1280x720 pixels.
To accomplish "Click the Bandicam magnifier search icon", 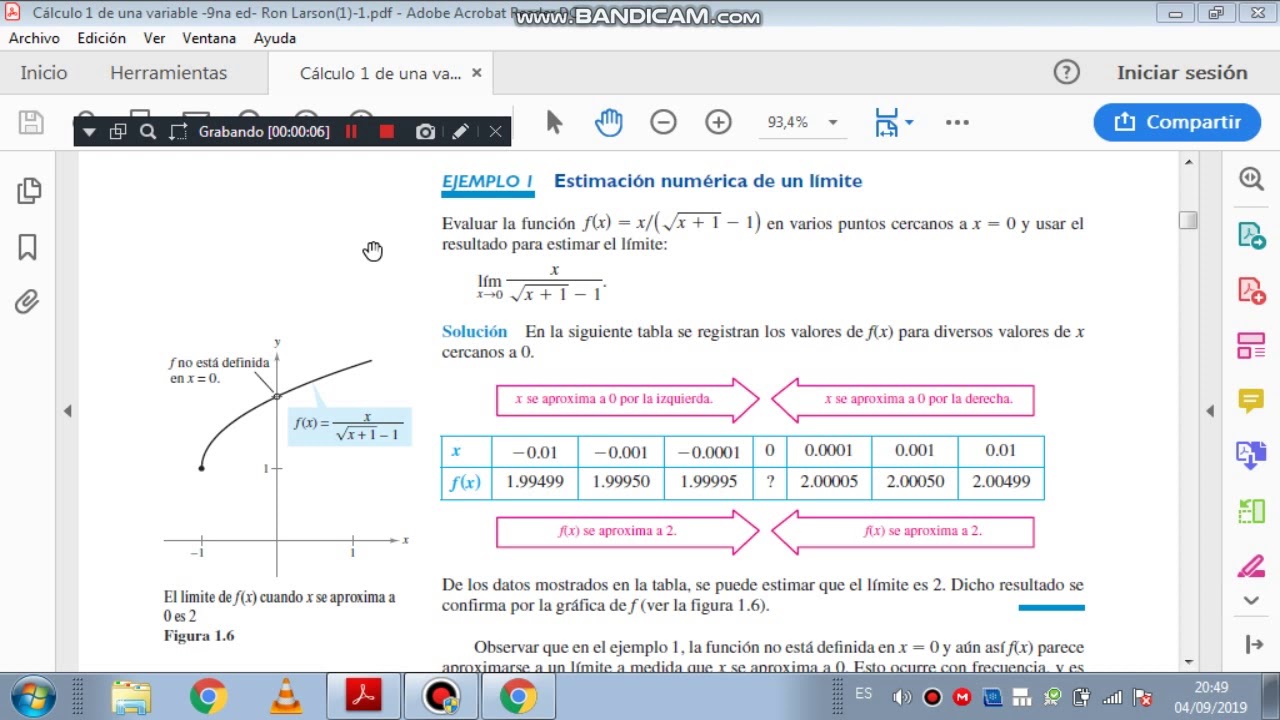I will 148,131.
